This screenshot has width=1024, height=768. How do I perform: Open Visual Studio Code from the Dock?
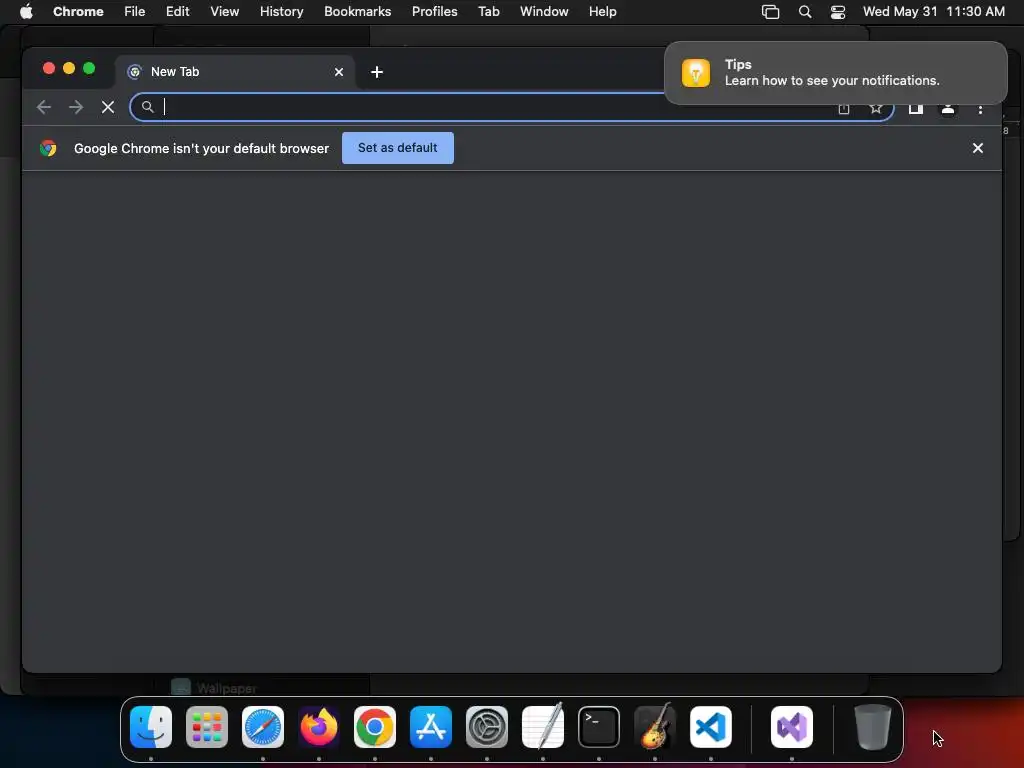coord(711,727)
